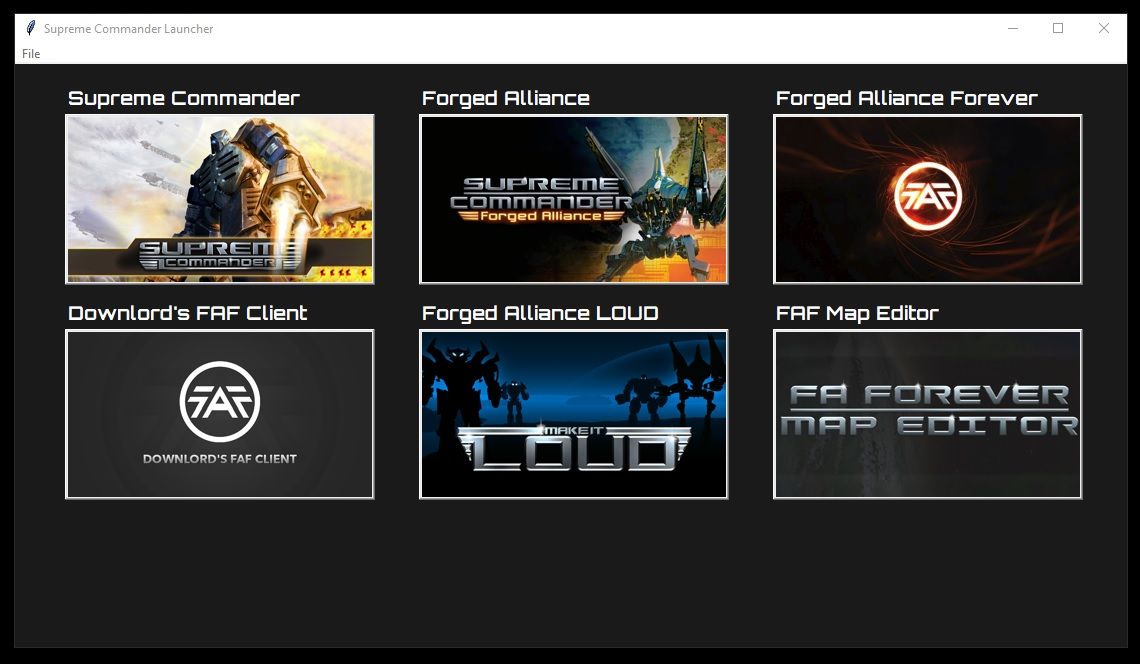
Task: Click the "Forged Alliance" heading text
Action: [x=506, y=98]
